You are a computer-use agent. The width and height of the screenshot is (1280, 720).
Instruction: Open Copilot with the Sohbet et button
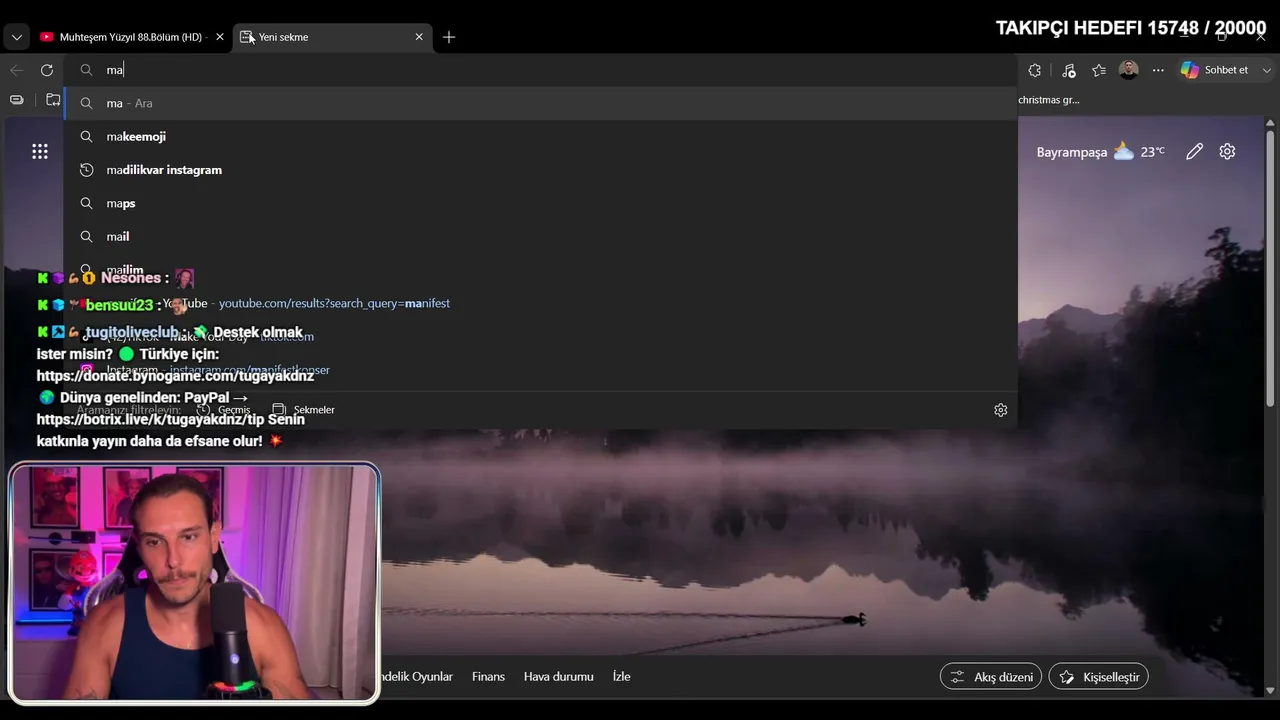(x=1215, y=70)
